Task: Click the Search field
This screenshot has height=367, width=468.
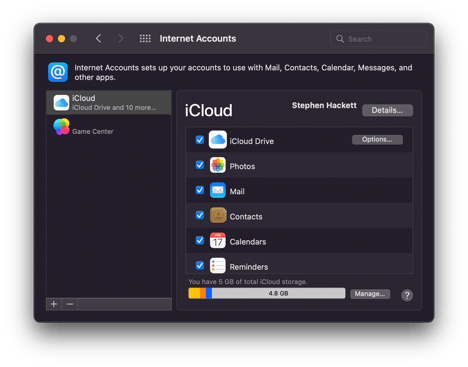Action: (x=378, y=39)
